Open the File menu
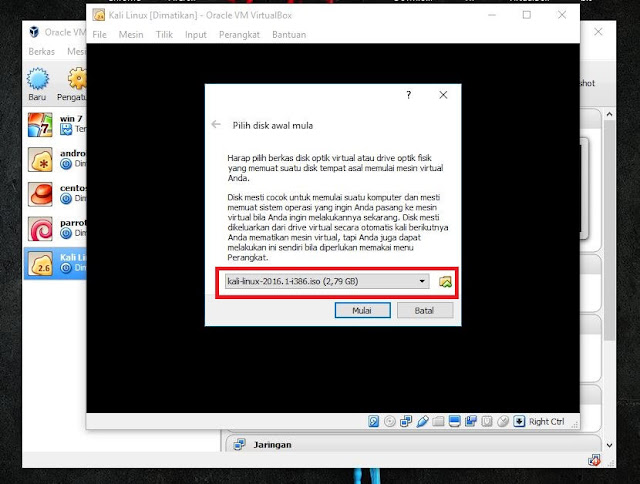640x484 pixels. tap(99, 35)
